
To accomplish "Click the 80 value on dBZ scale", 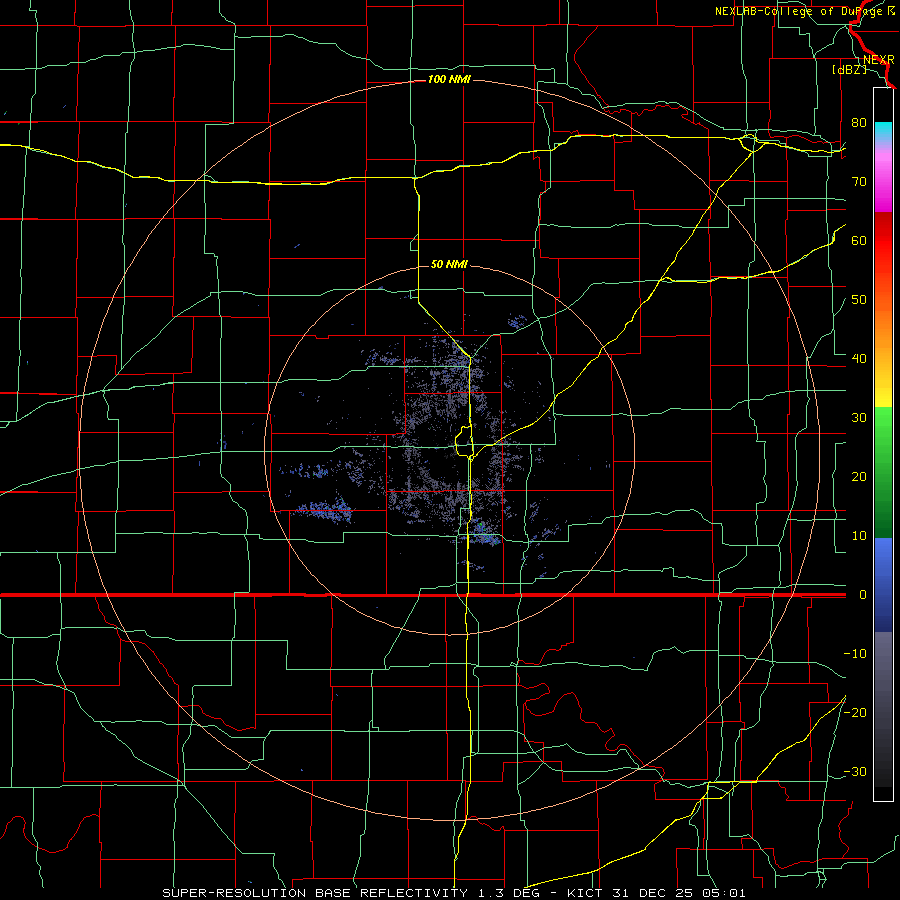I will (859, 123).
